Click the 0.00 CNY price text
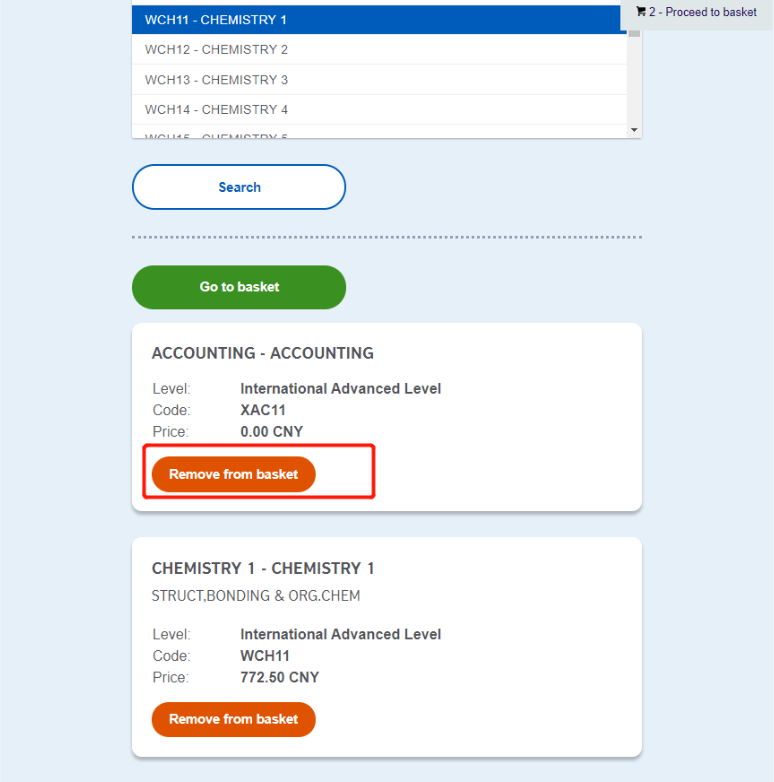 (271, 431)
